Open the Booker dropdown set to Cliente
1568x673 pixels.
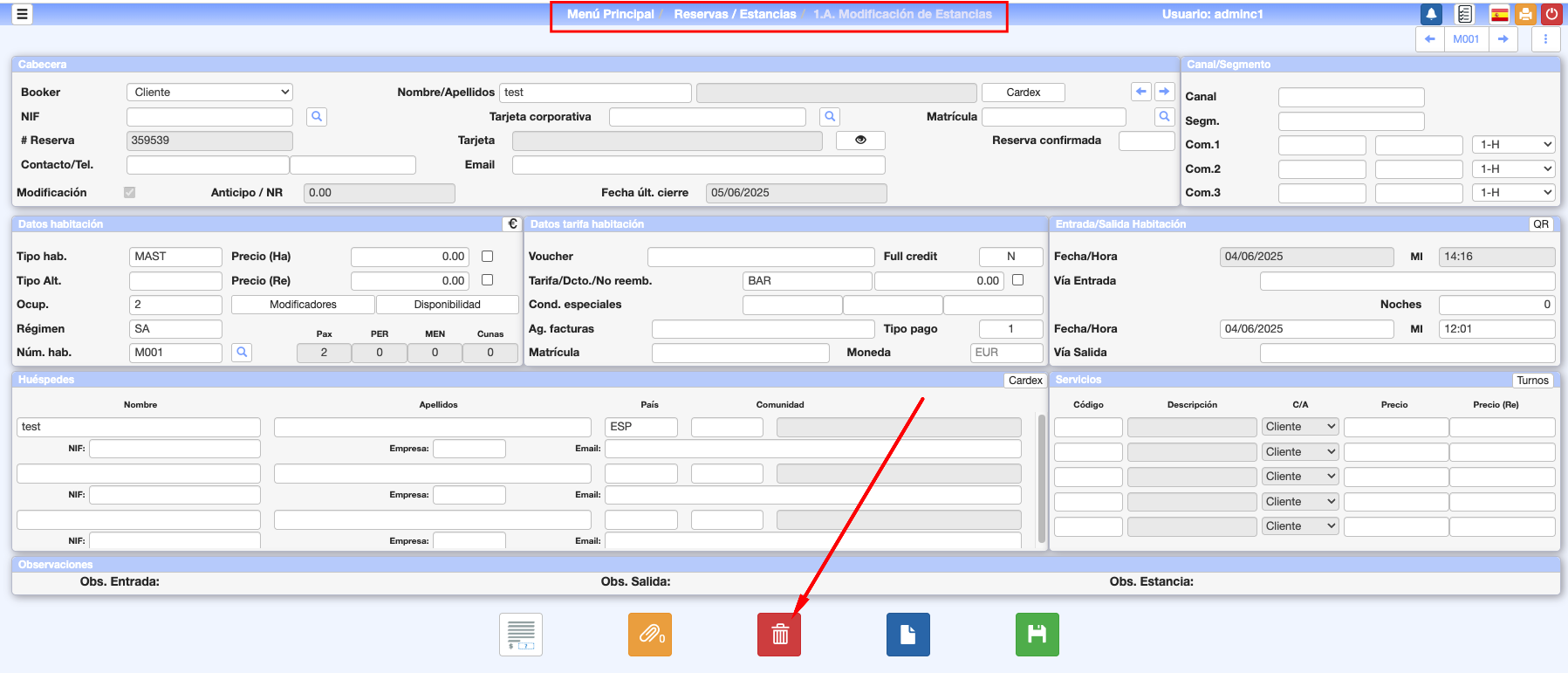click(209, 93)
